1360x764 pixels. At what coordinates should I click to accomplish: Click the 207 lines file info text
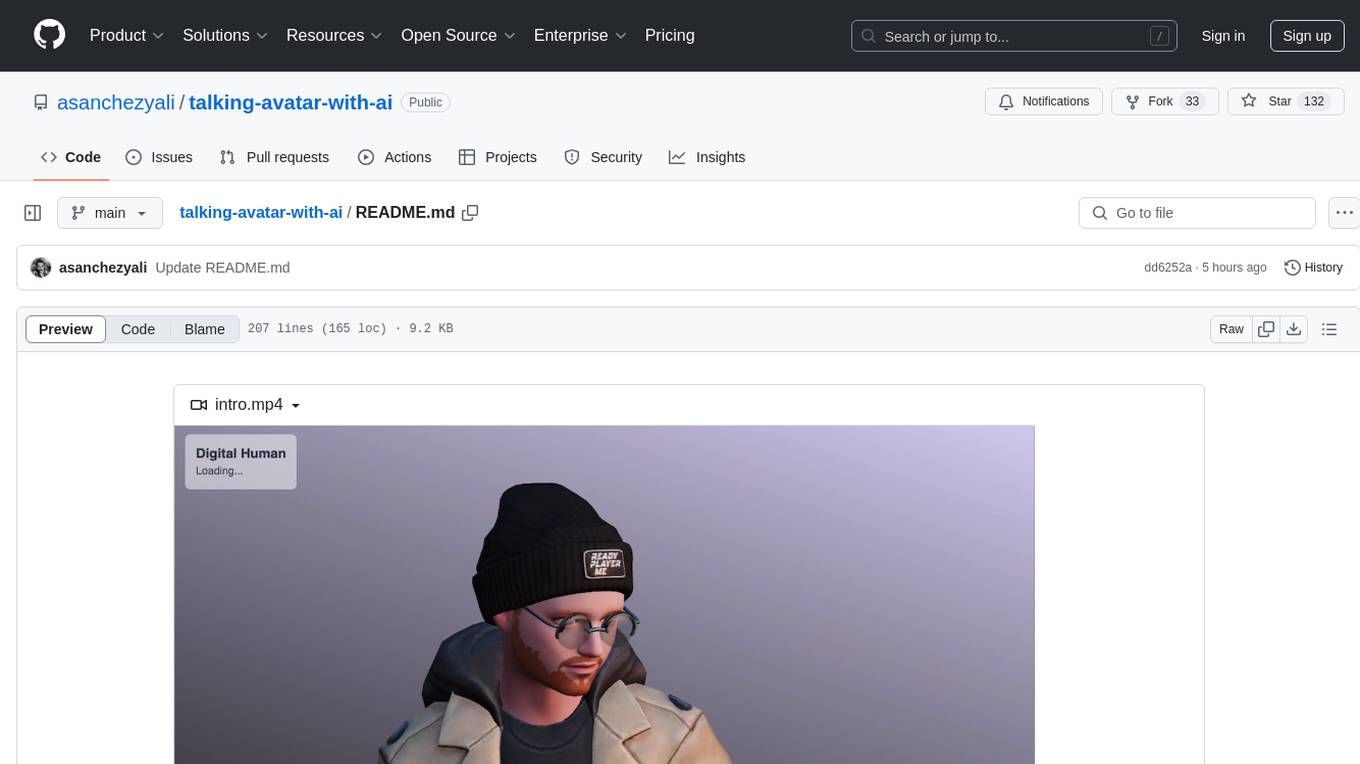coord(350,329)
